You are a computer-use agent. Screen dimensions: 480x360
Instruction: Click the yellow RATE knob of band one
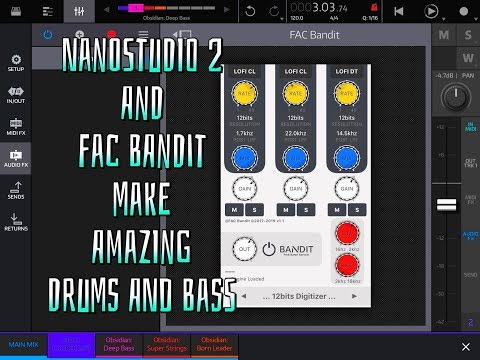click(x=244, y=93)
